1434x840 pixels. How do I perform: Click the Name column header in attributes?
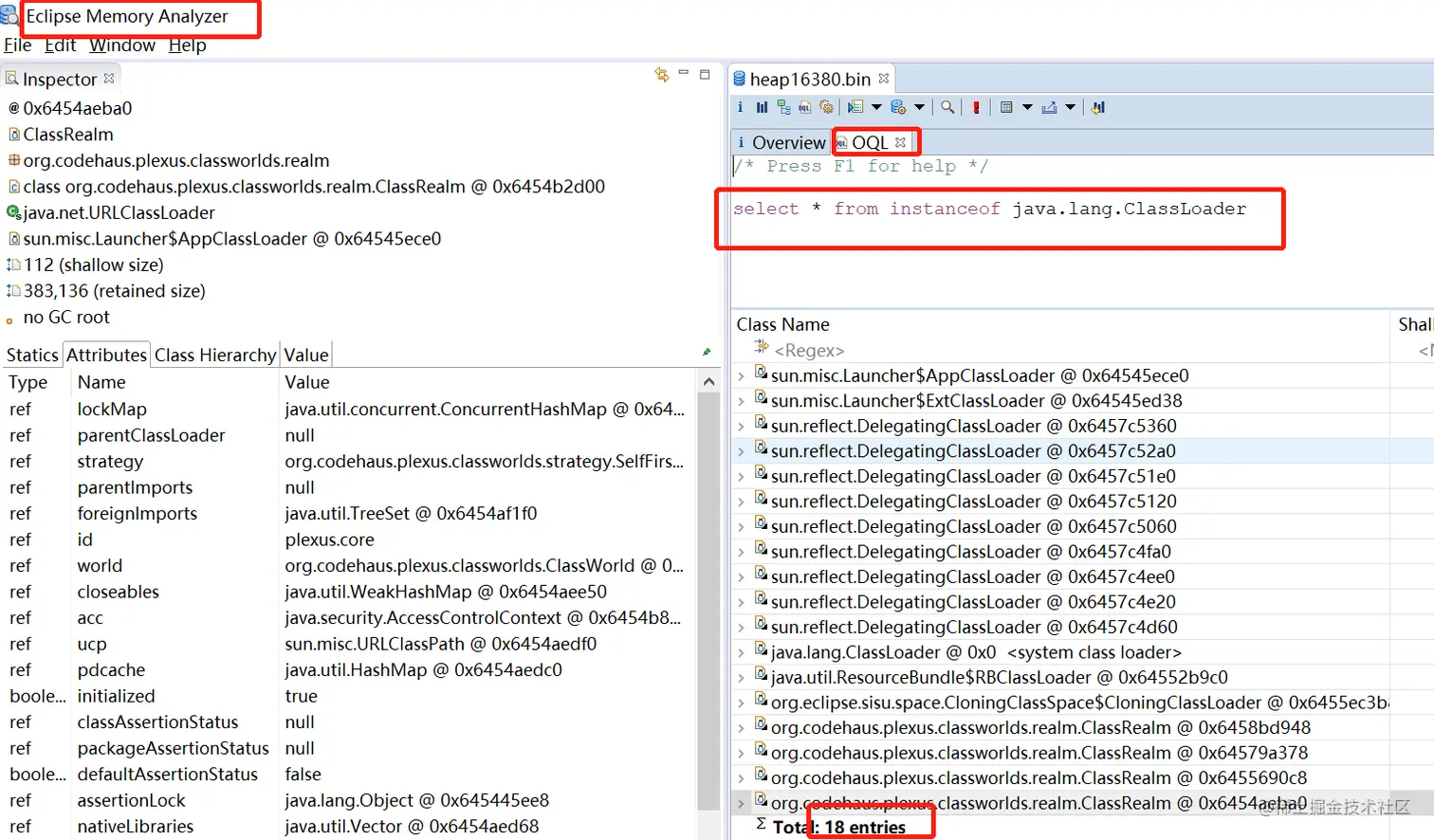coord(175,382)
